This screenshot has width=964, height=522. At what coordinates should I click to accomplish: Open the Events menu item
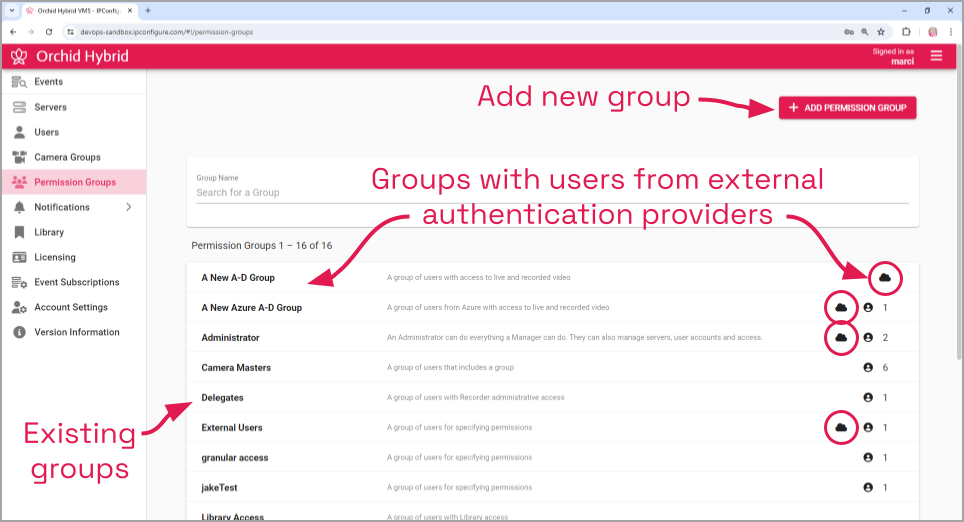(x=74, y=82)
